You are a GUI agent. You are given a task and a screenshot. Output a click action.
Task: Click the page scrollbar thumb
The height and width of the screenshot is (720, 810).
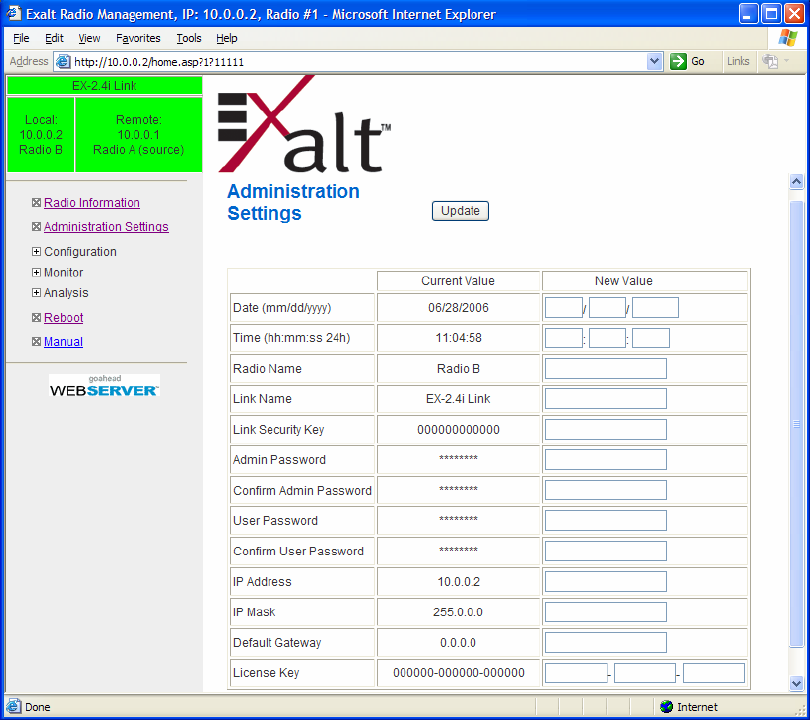pos(796,424)
